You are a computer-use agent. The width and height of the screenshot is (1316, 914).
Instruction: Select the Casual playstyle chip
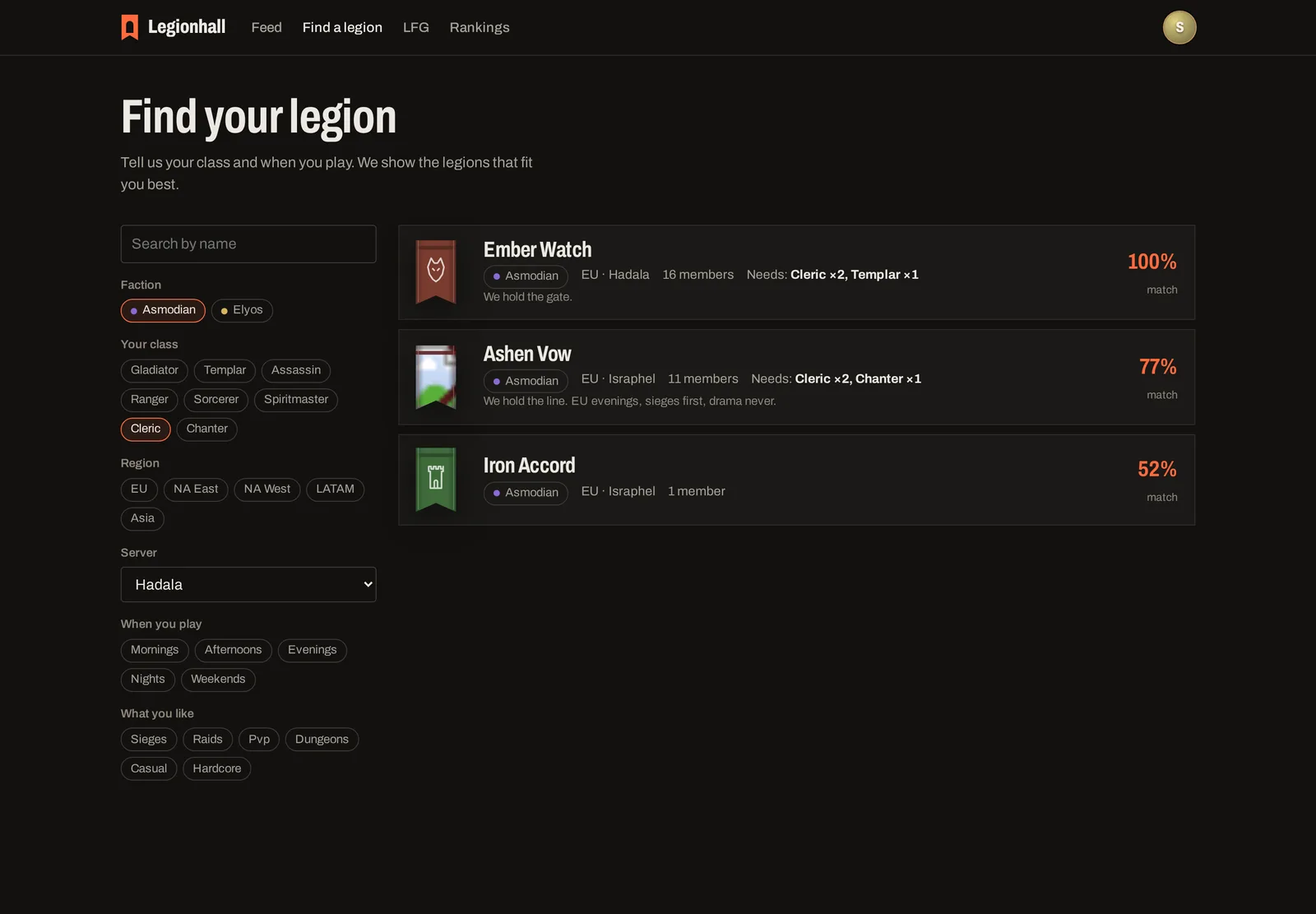coord(149,769)
